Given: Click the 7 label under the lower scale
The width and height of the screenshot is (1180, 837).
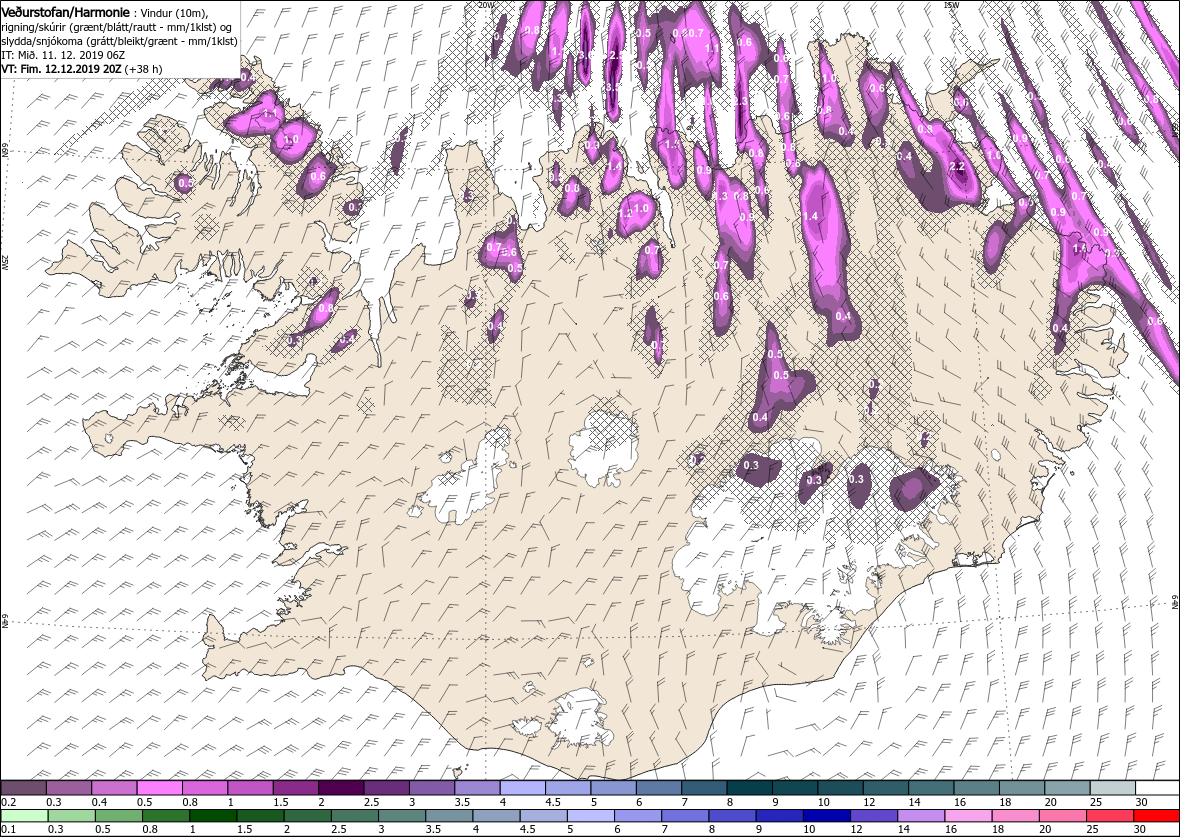Looking at the screenshot, I should click(x=665, y=830).
